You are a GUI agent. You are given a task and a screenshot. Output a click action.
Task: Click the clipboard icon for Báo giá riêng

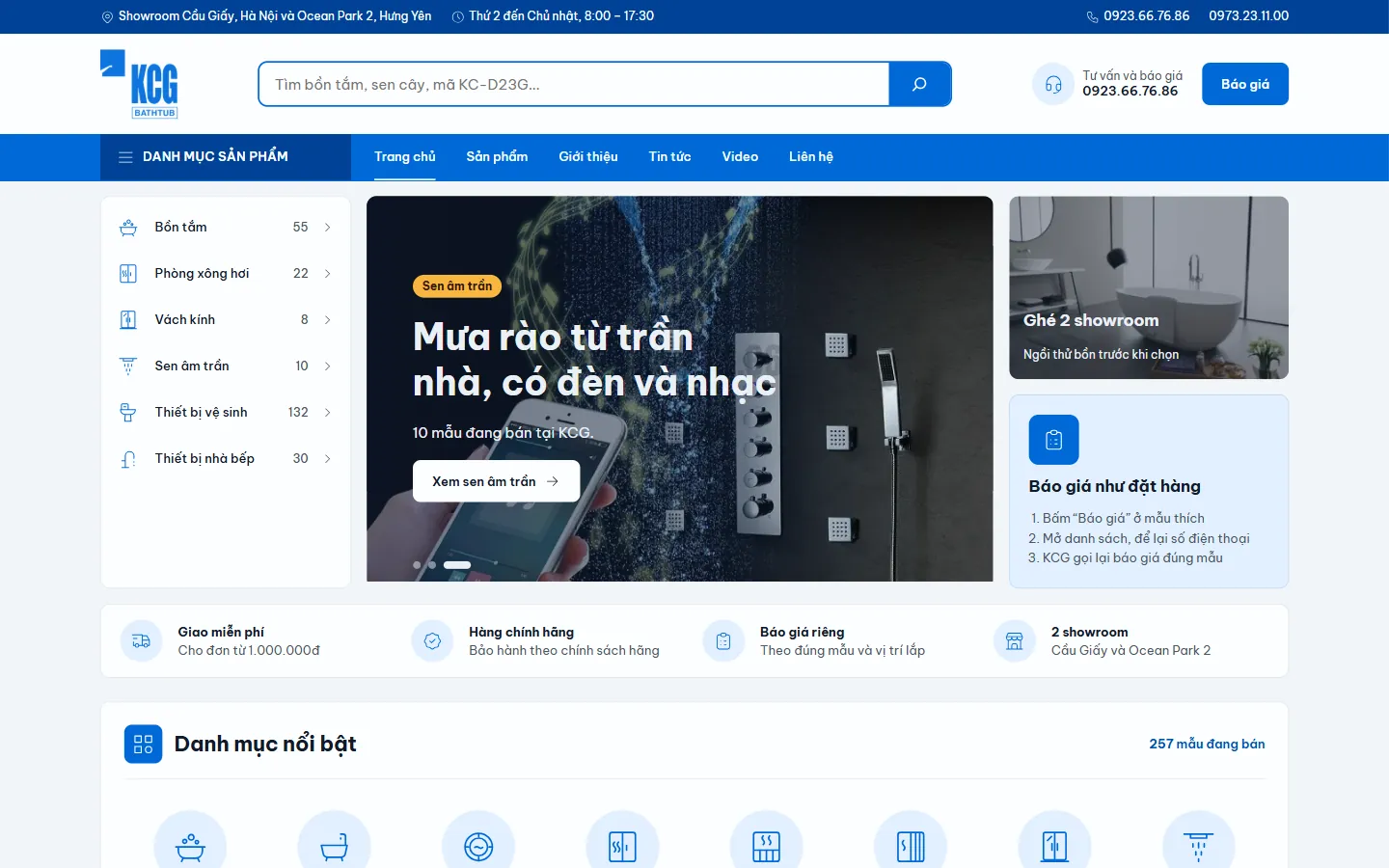click(723, 641)
